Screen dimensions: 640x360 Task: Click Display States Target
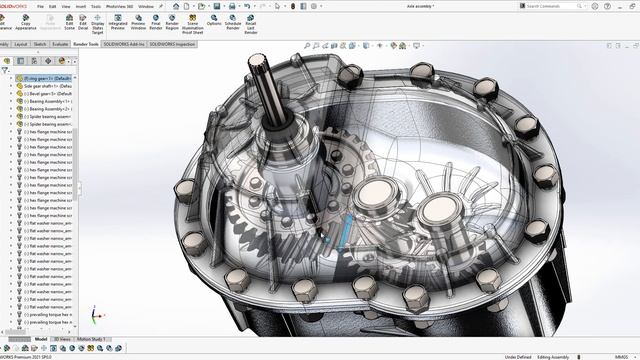coord(98,24)
